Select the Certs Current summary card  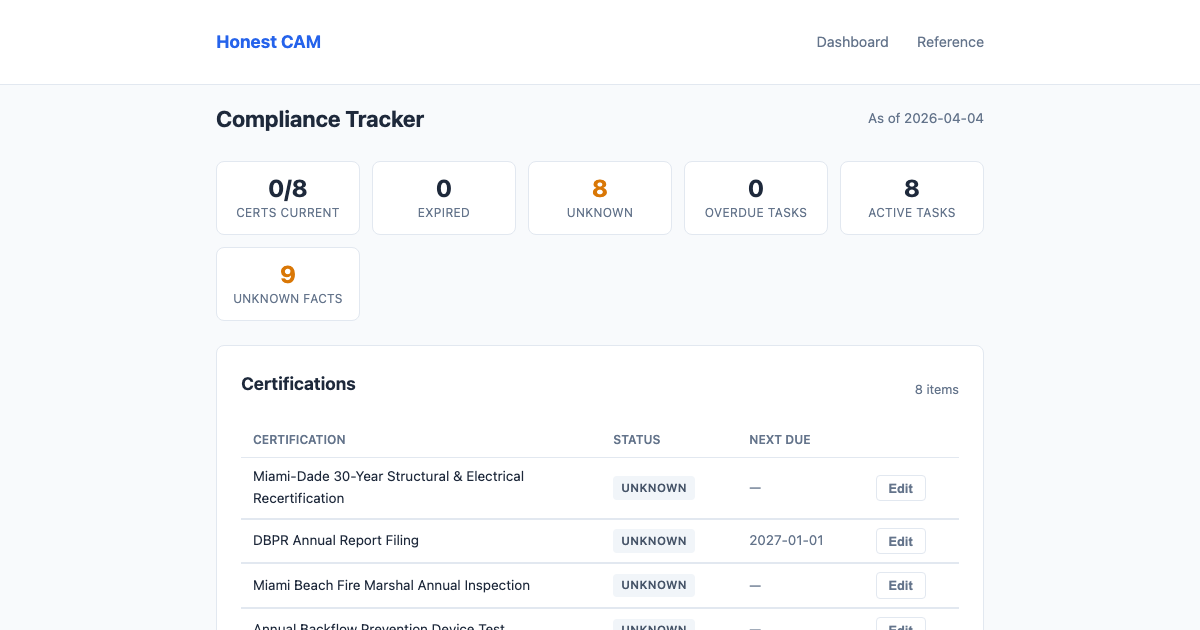(x=288, y=197)
